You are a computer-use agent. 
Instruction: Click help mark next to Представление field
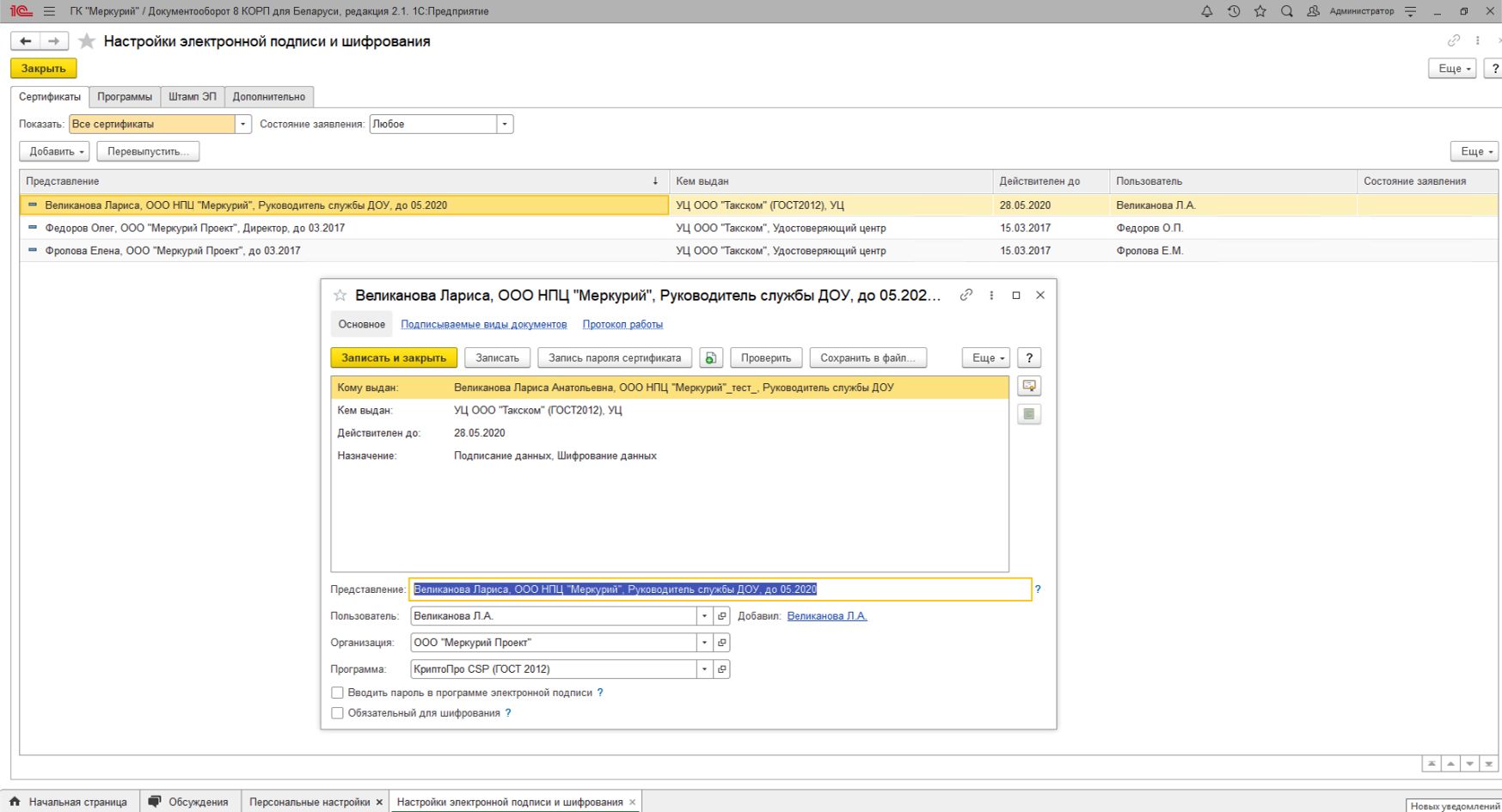pos(1038,589)
